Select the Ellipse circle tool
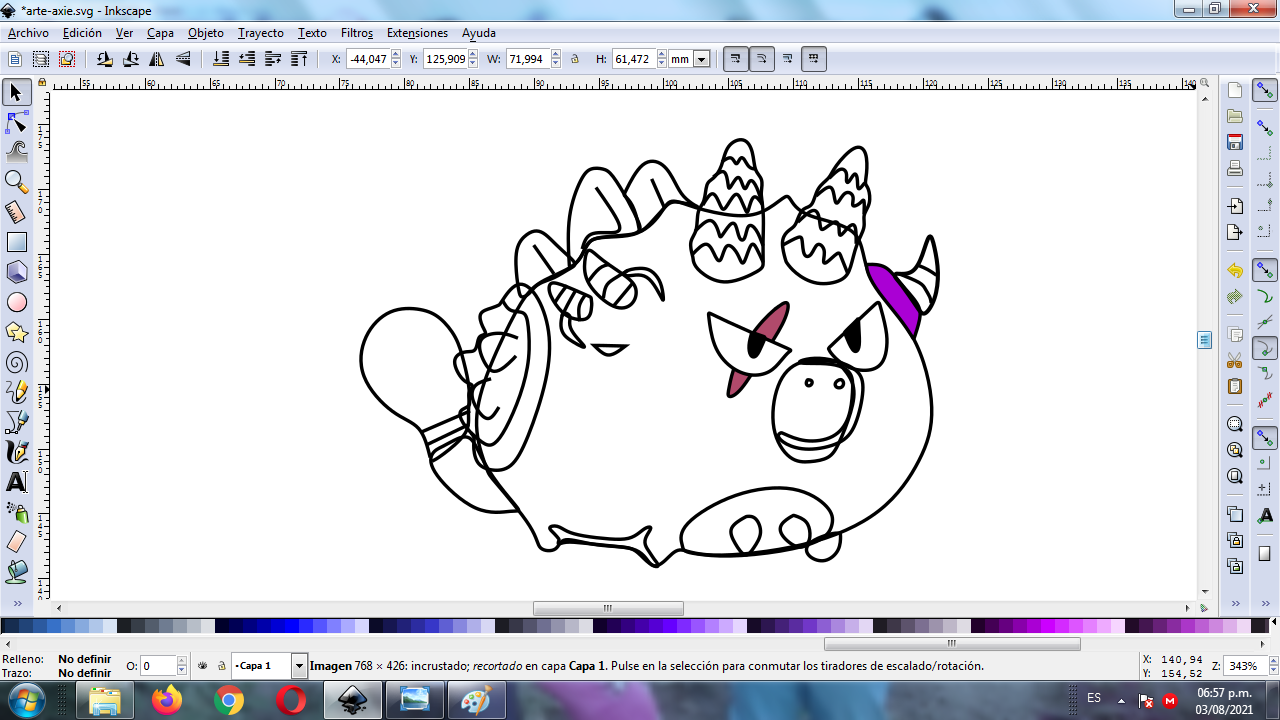The image size is (1280, 720). click(16, 302)
